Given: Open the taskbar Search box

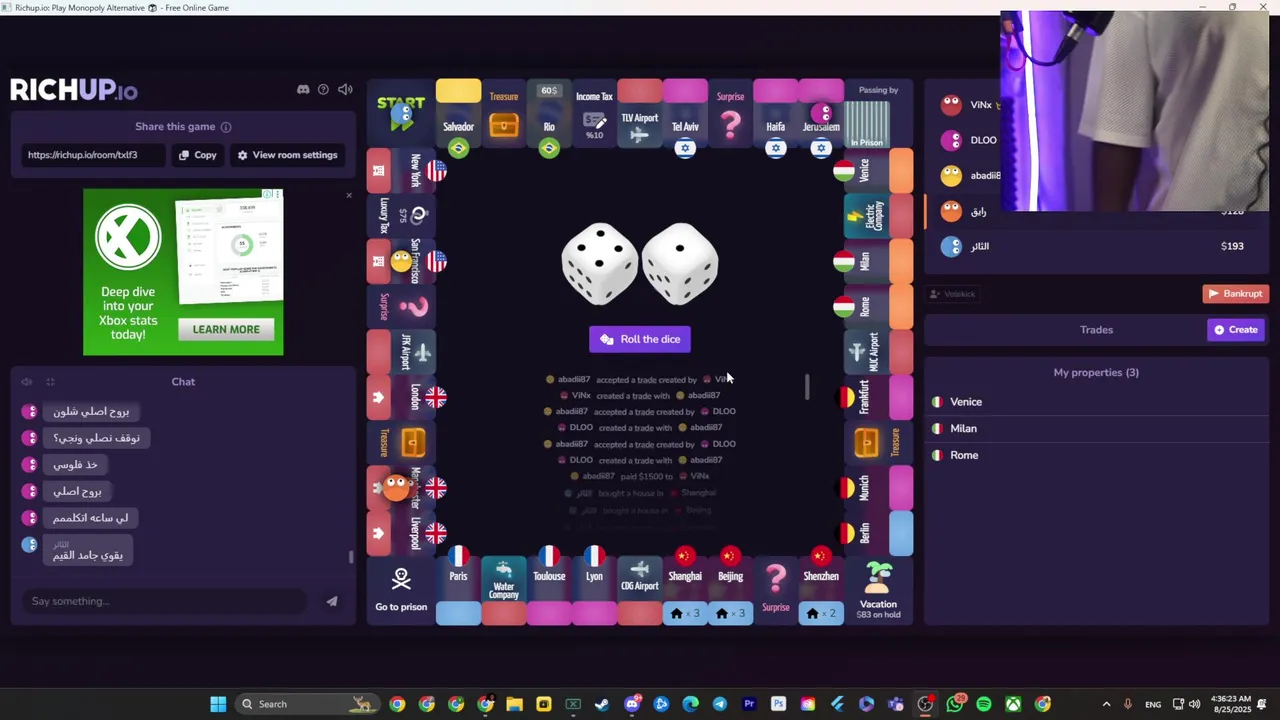Looking at the screenshot, I should tap(305, 704).
